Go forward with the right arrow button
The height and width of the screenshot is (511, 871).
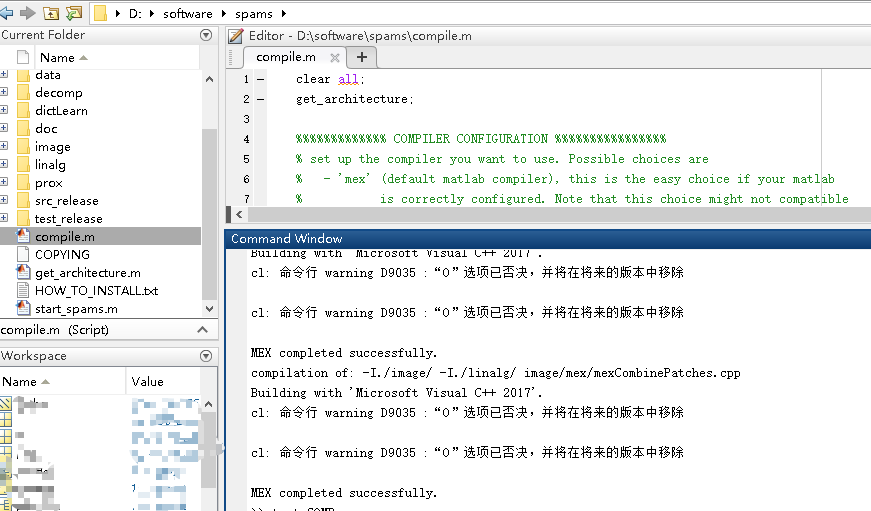pyautogui.click(x=28, y=13)
